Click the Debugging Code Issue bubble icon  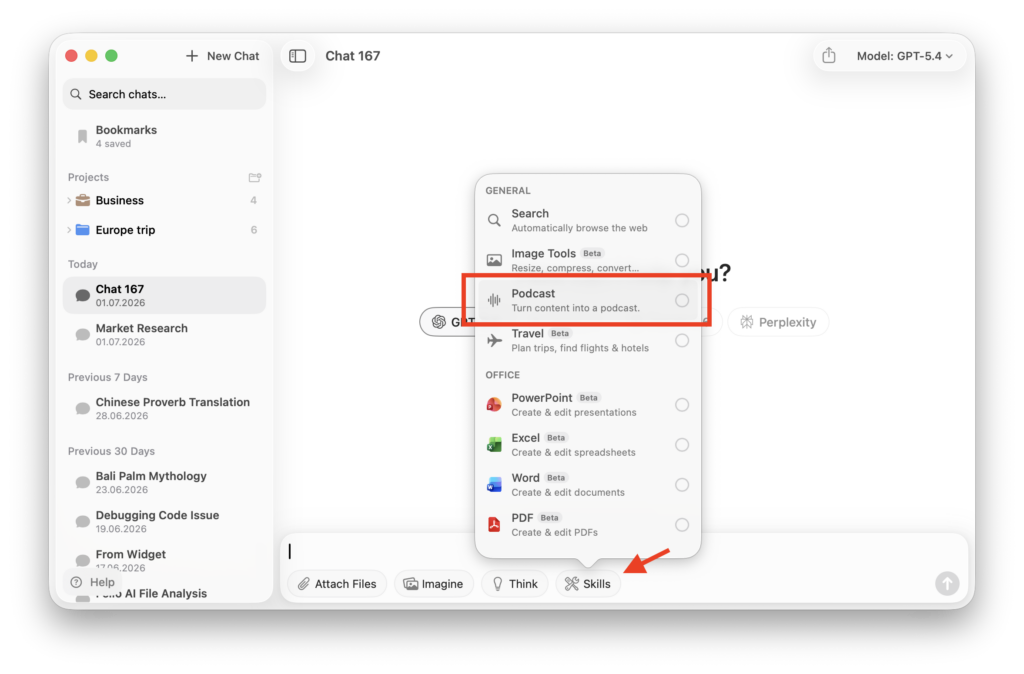82,521
